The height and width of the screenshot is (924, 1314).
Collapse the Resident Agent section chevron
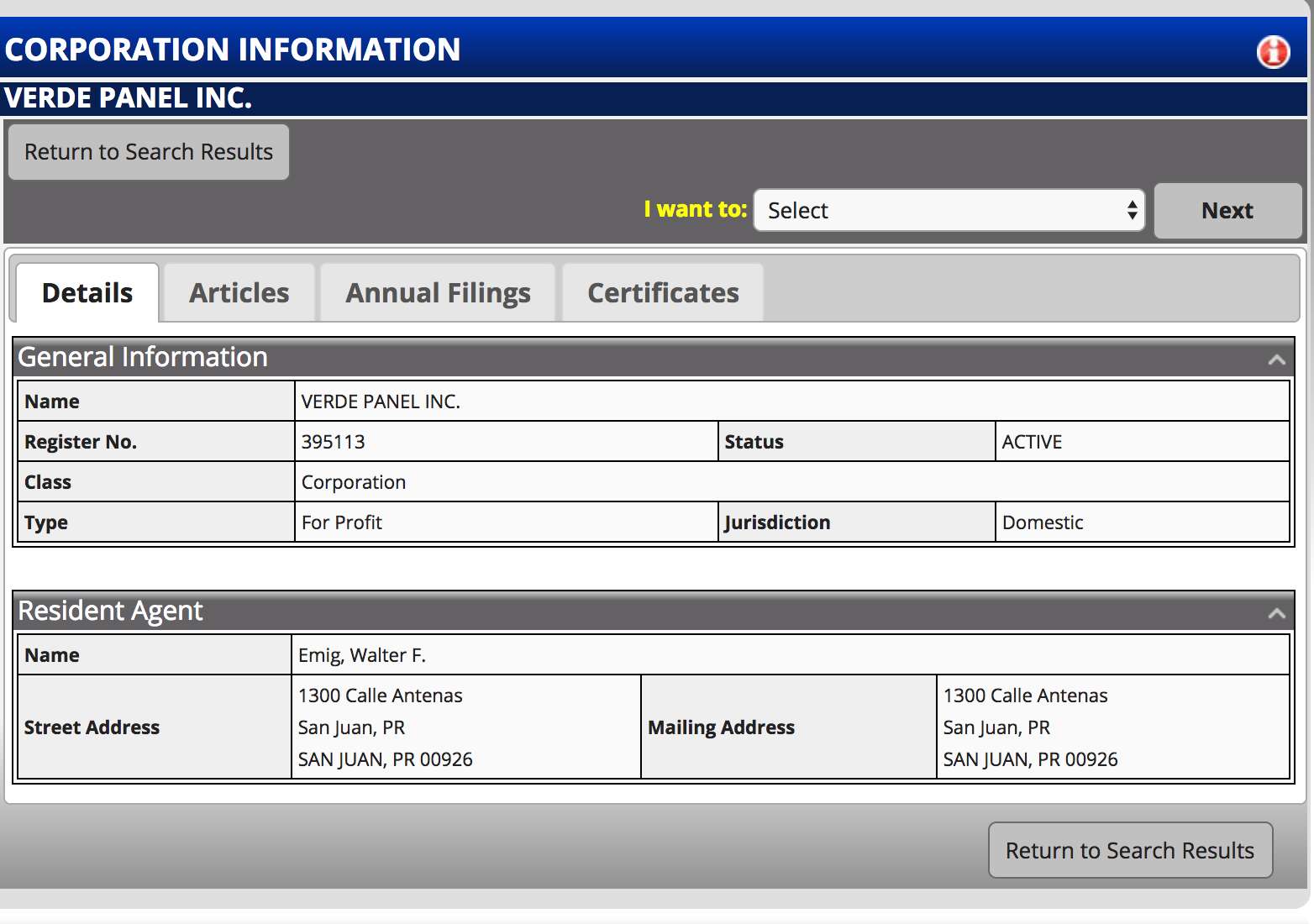pos(1276,613)
